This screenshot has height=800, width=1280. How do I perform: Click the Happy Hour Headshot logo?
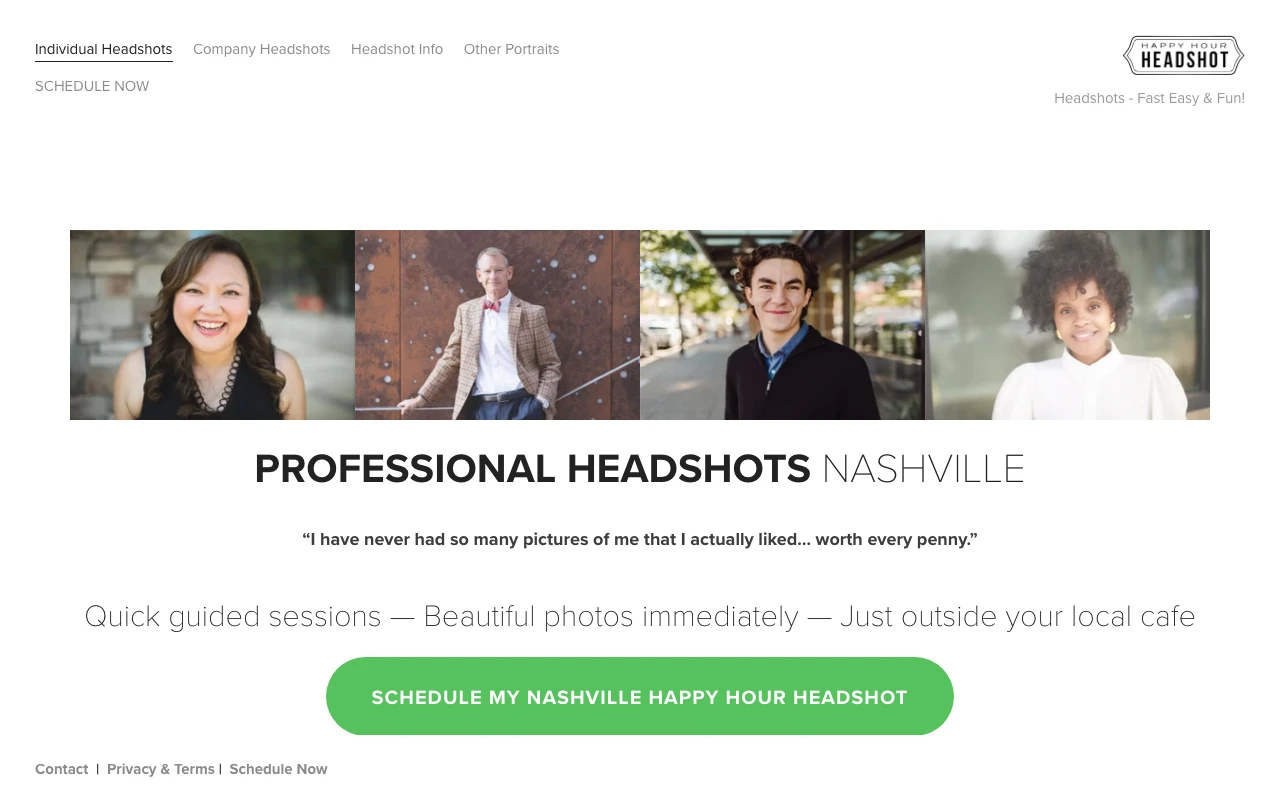(1183, 56)
